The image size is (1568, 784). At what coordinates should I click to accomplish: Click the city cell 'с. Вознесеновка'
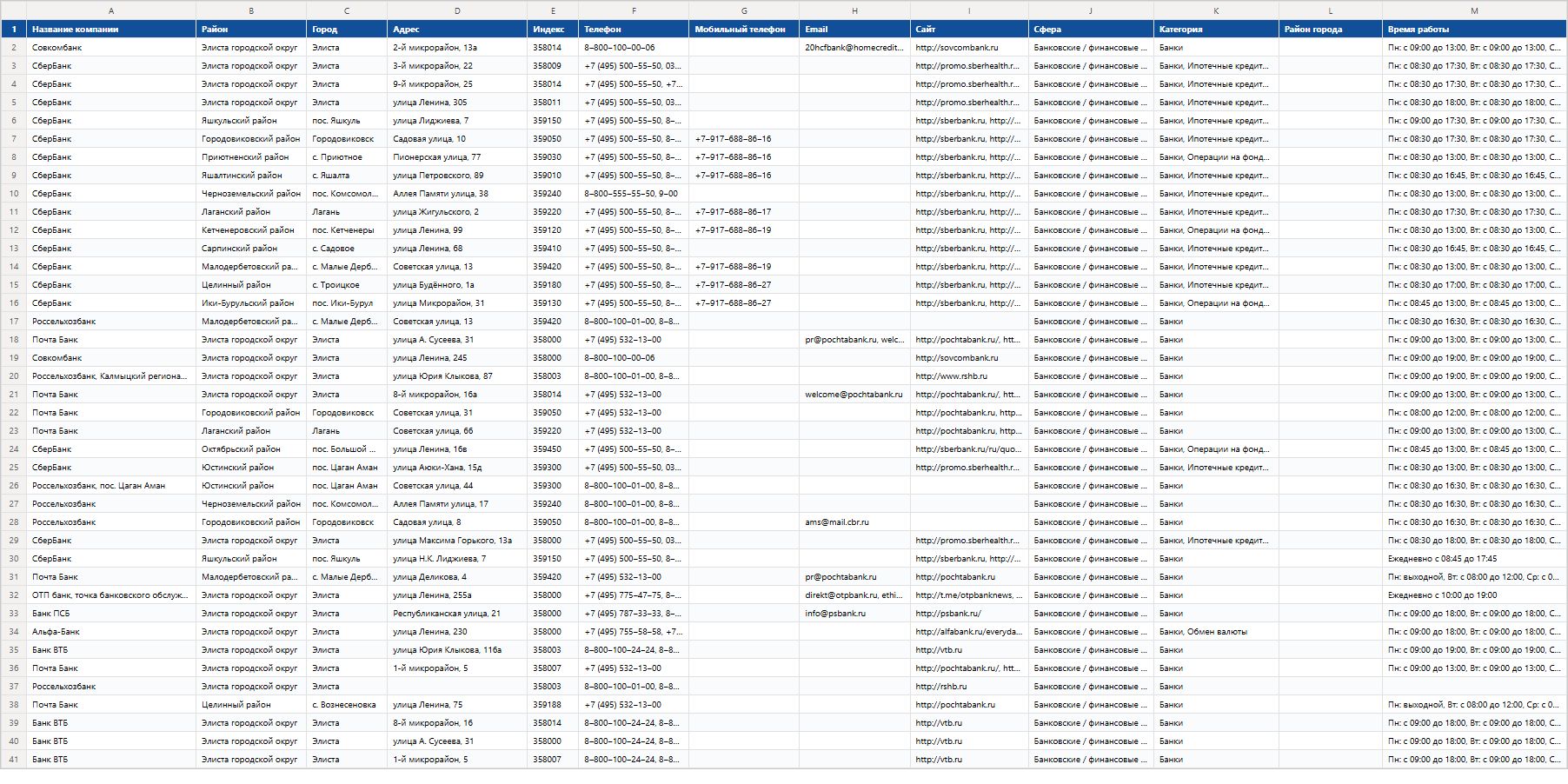347,705
